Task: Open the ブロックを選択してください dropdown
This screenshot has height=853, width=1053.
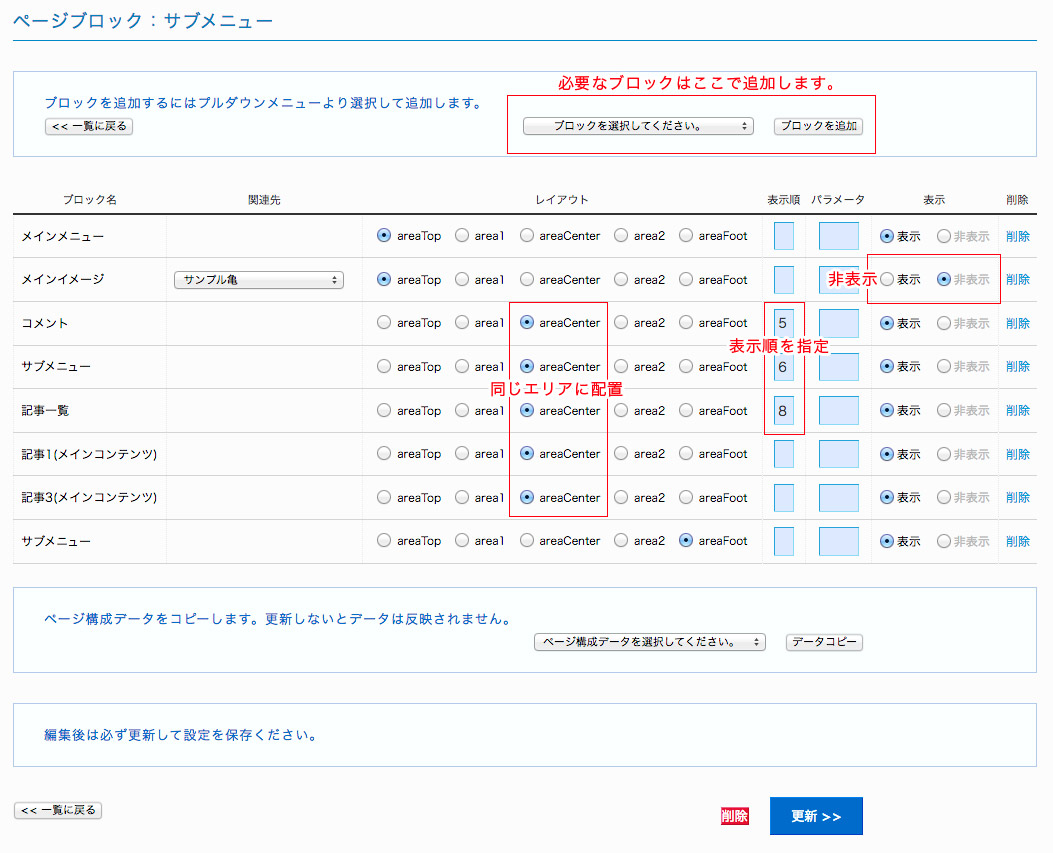Action: click(x=638, y=126)
